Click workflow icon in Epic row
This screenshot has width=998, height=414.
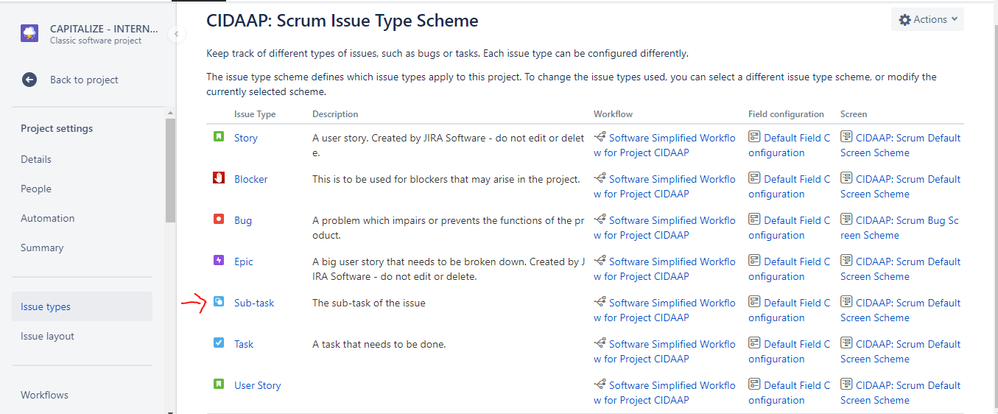(600, 261)
